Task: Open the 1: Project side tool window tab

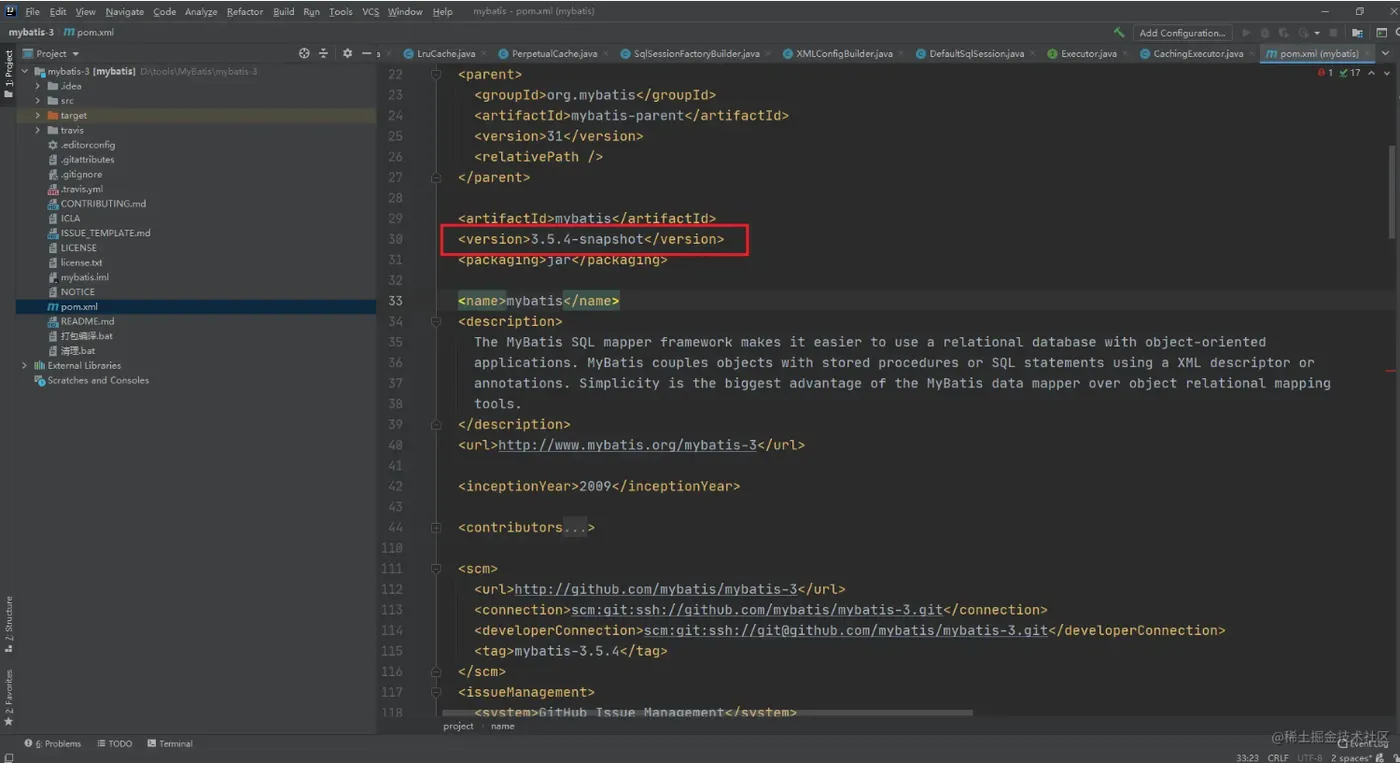Action: [x=8, y=74]
